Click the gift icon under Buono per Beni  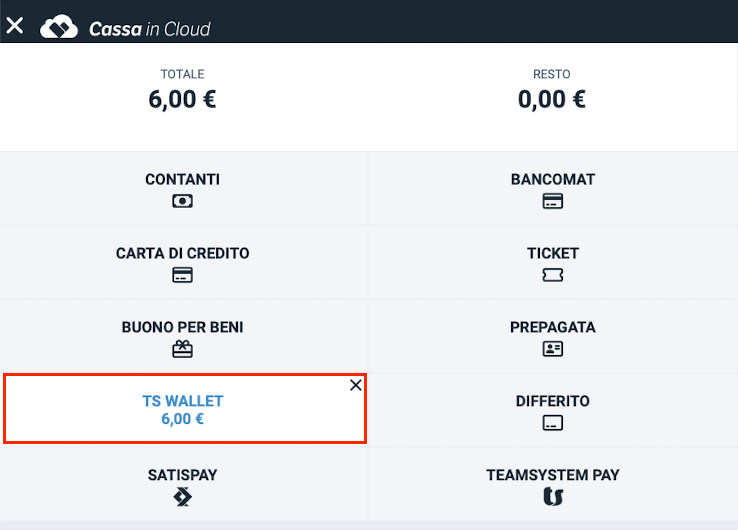coord(182,349)
